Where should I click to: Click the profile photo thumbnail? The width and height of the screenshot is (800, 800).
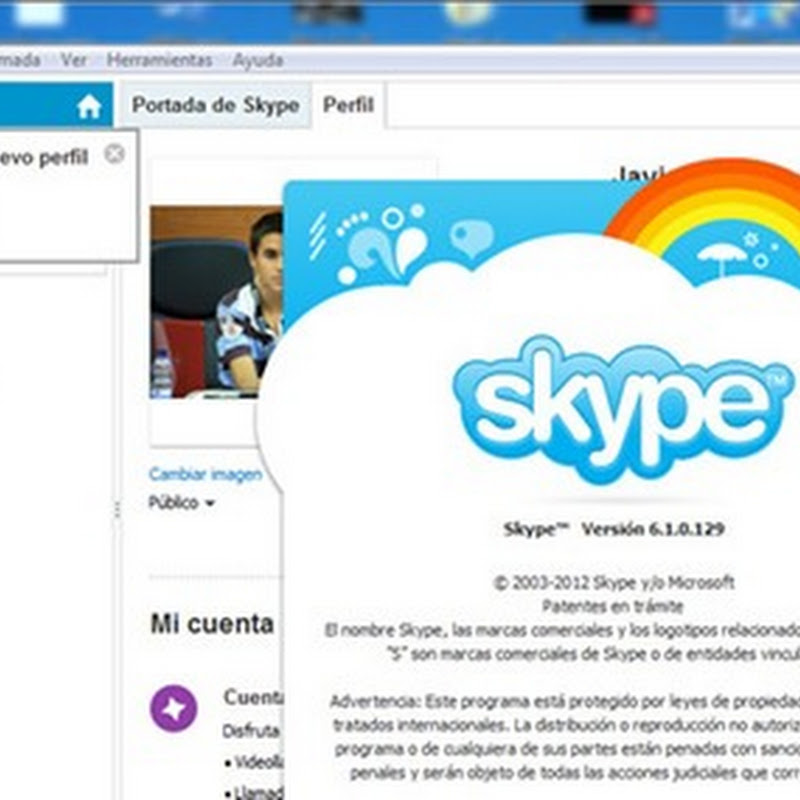point(216,302)
